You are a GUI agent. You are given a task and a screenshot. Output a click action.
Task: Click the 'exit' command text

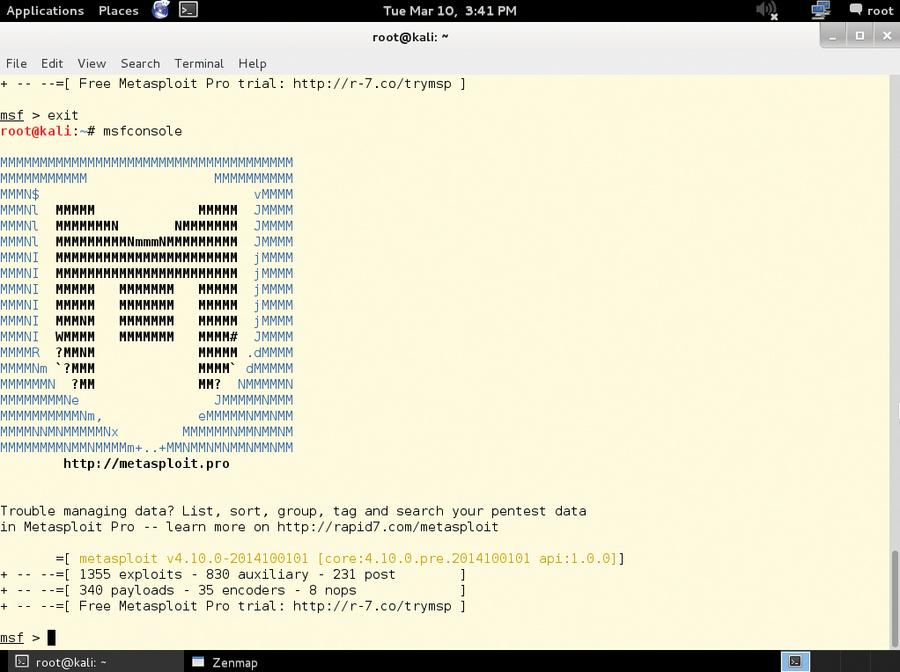click(63, 115)
